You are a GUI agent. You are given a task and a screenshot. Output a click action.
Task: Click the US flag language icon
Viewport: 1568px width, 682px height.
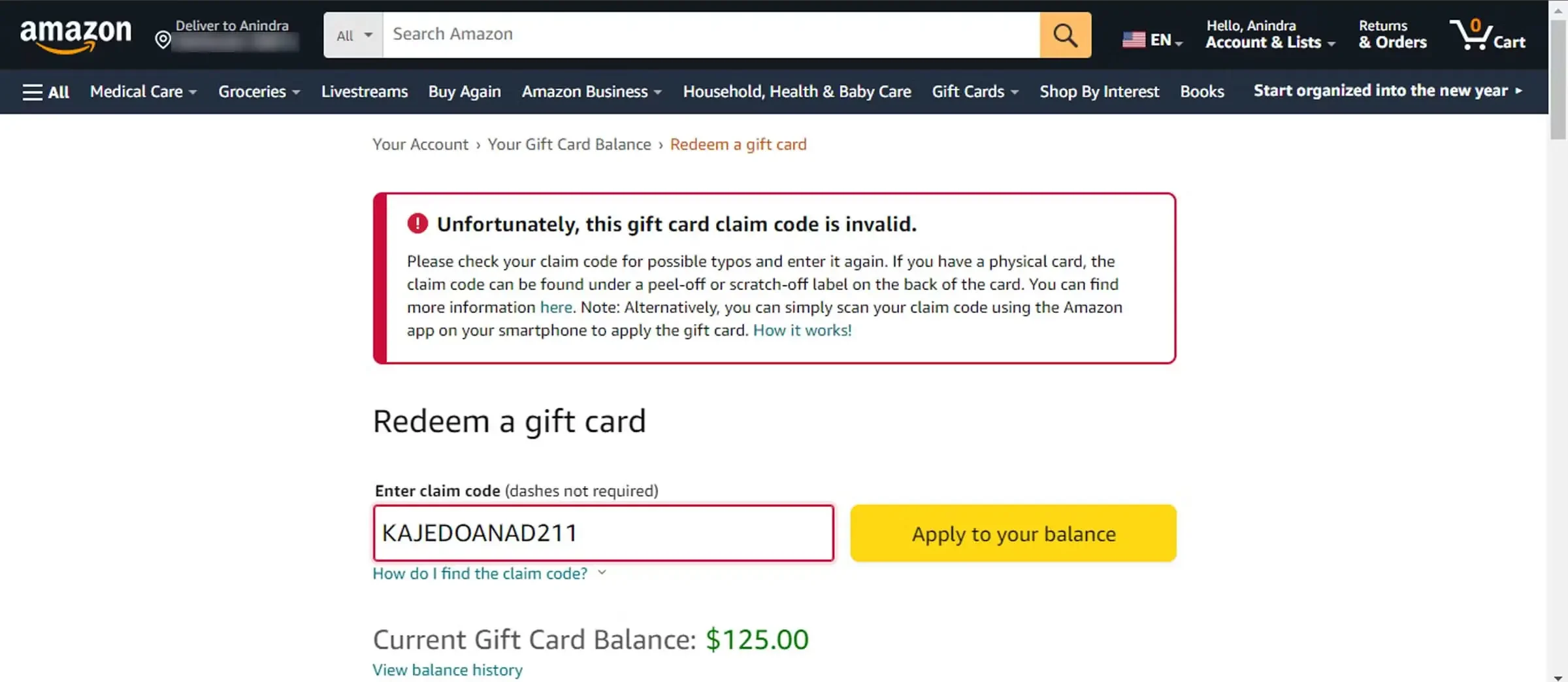1134,40
